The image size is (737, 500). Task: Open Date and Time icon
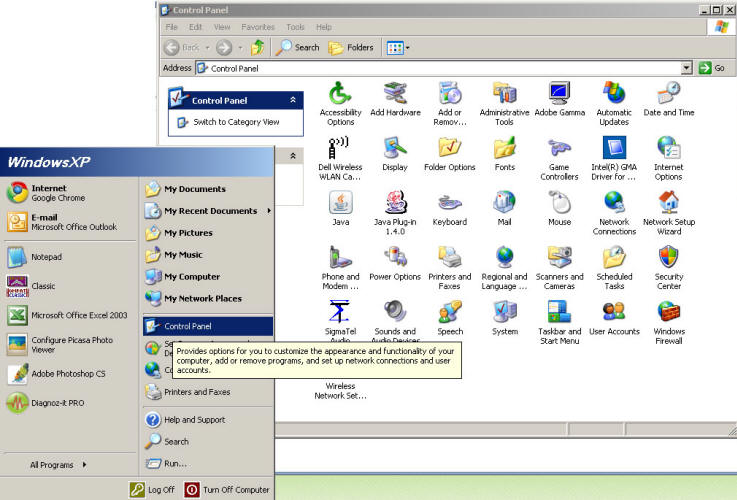pos(669,93)
